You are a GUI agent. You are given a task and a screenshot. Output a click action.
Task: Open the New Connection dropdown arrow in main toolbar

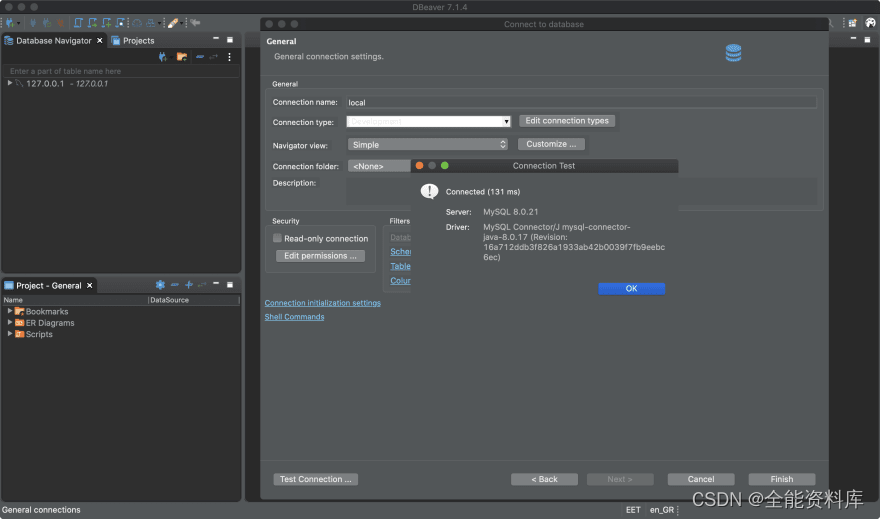(x=19, y=23)
